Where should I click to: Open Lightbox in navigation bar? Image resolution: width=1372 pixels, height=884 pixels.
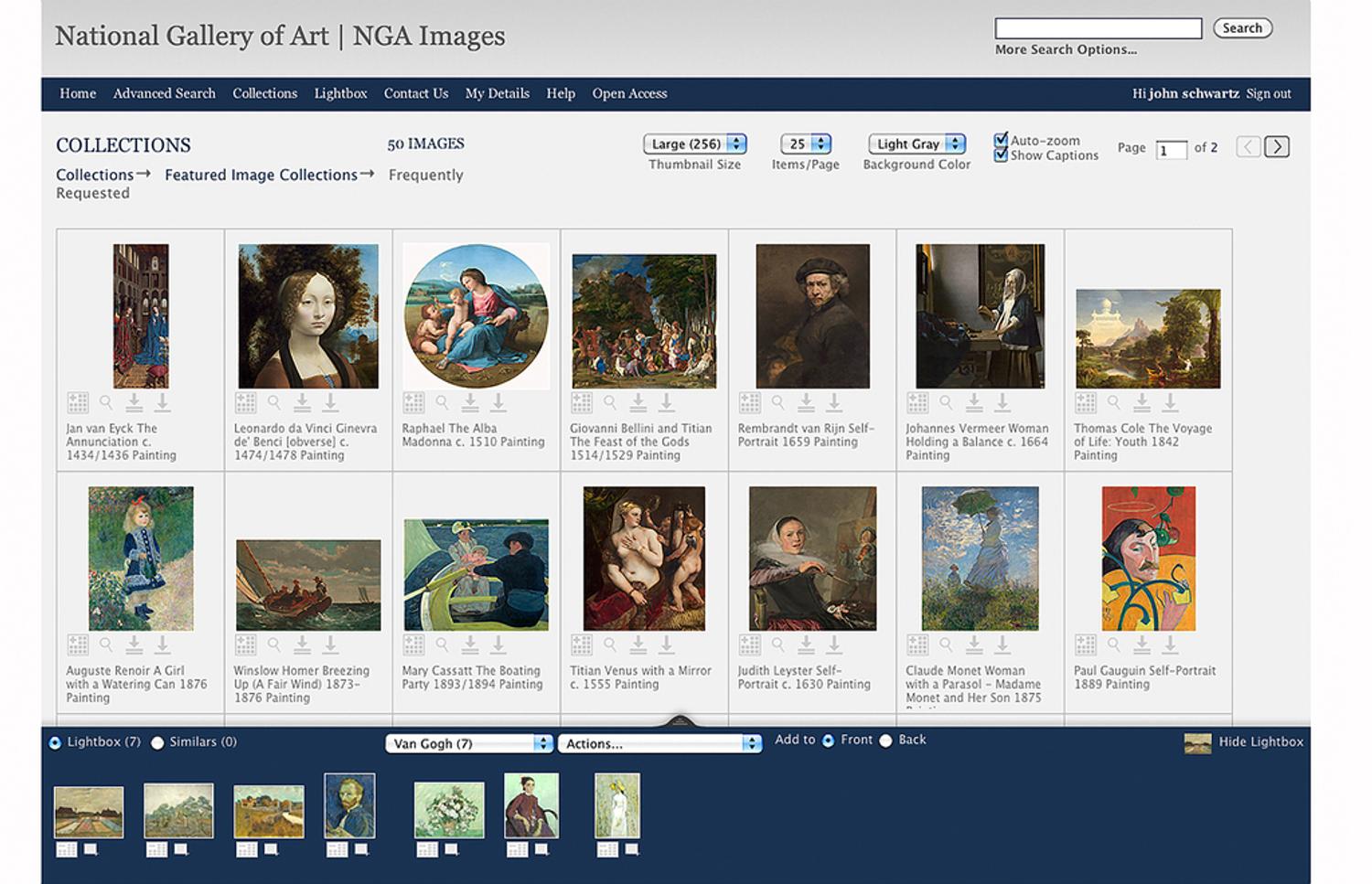click(340, 93)
